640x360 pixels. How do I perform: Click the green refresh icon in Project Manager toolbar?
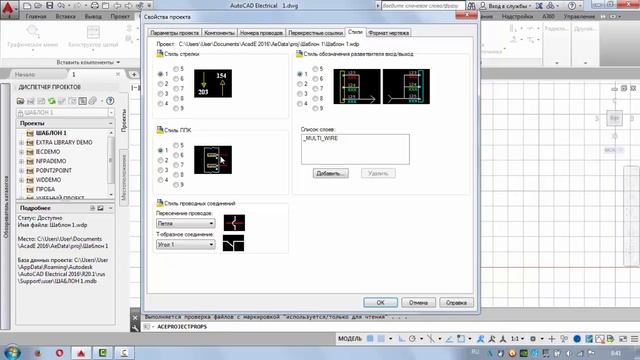(x=52, y=101)
